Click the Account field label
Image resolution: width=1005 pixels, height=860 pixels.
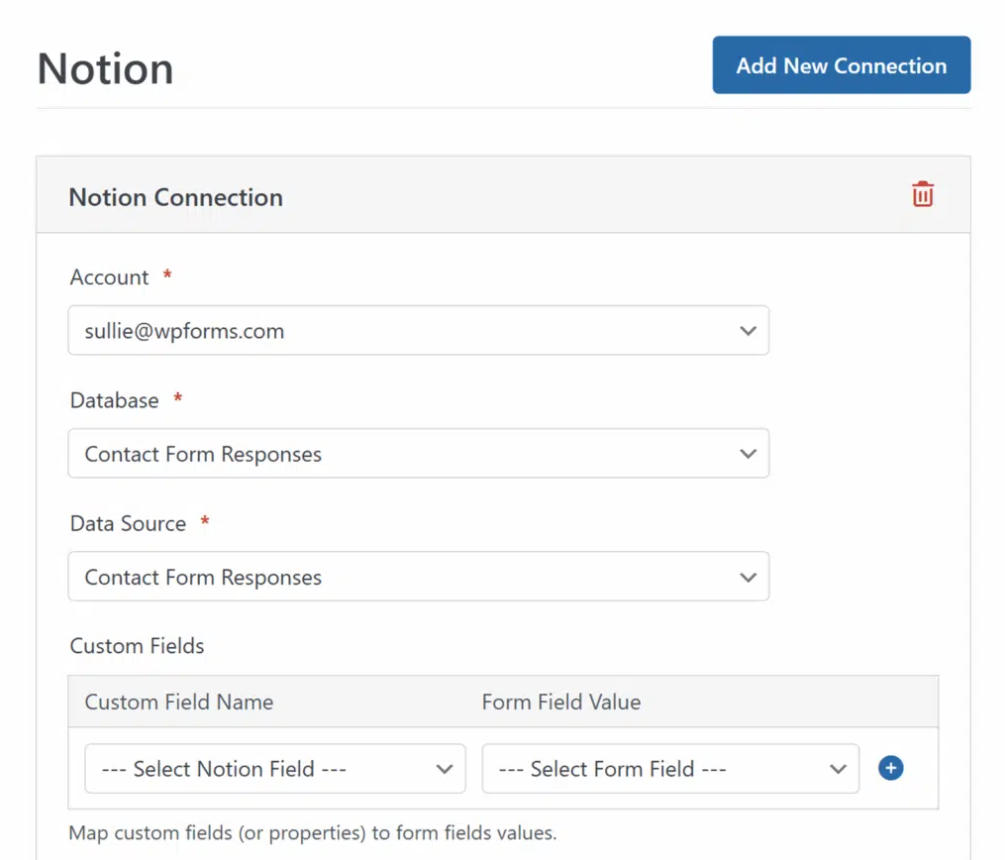(109, 277)
